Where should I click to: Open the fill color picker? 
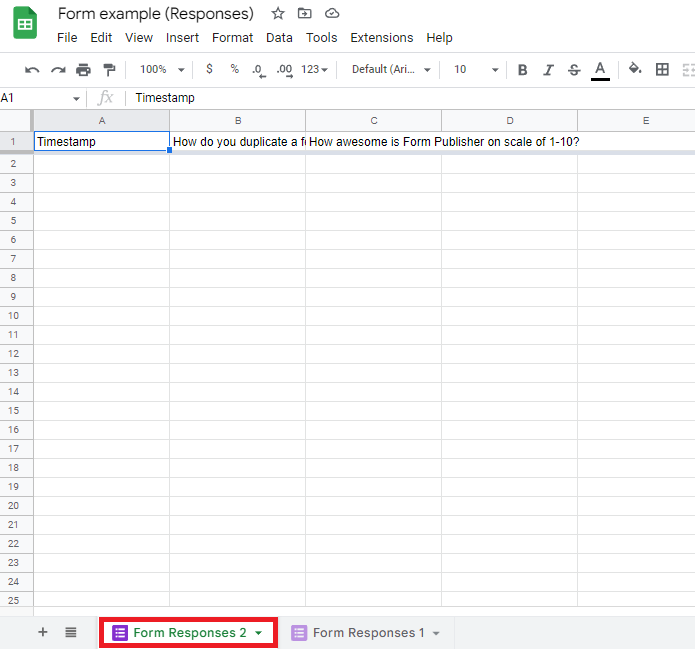(x=635, y=69)
